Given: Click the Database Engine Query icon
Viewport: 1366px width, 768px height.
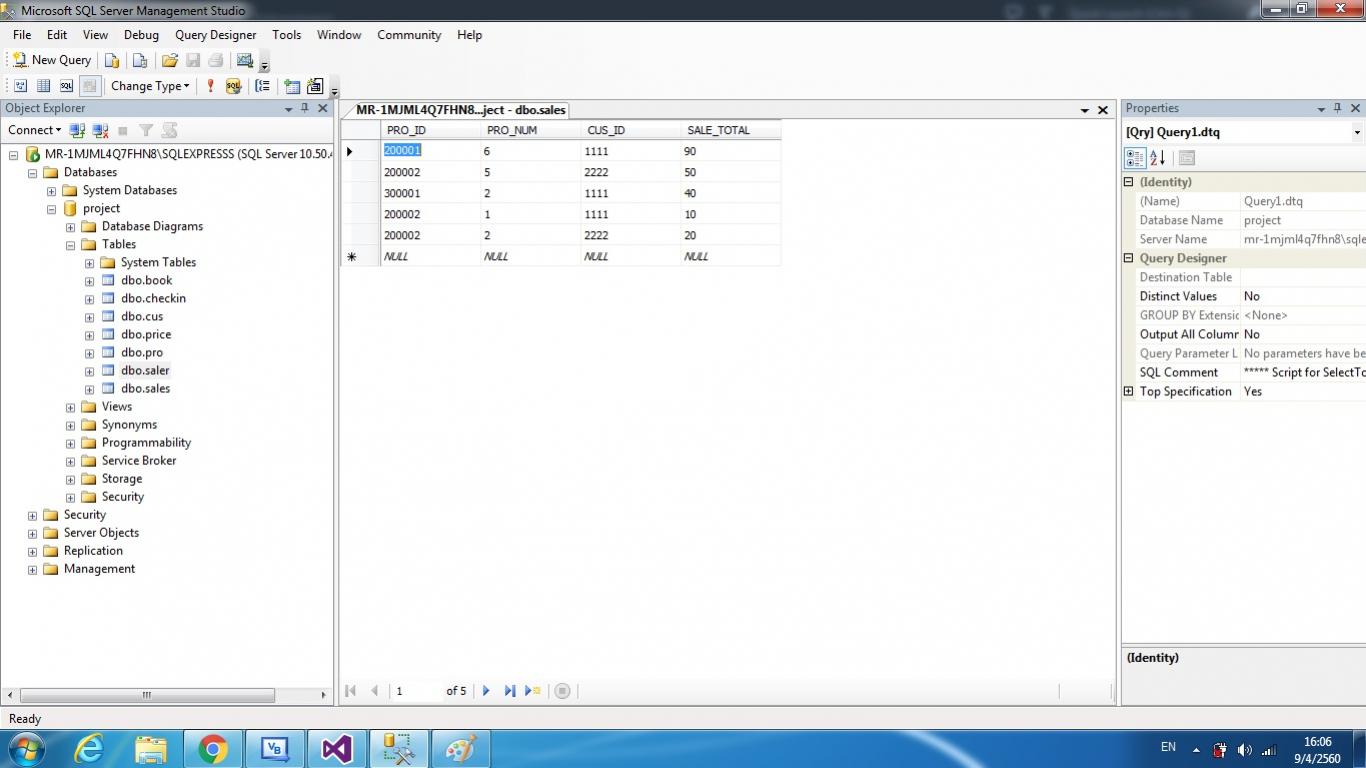Looking at the screenshot, I should tap(112, 60).
